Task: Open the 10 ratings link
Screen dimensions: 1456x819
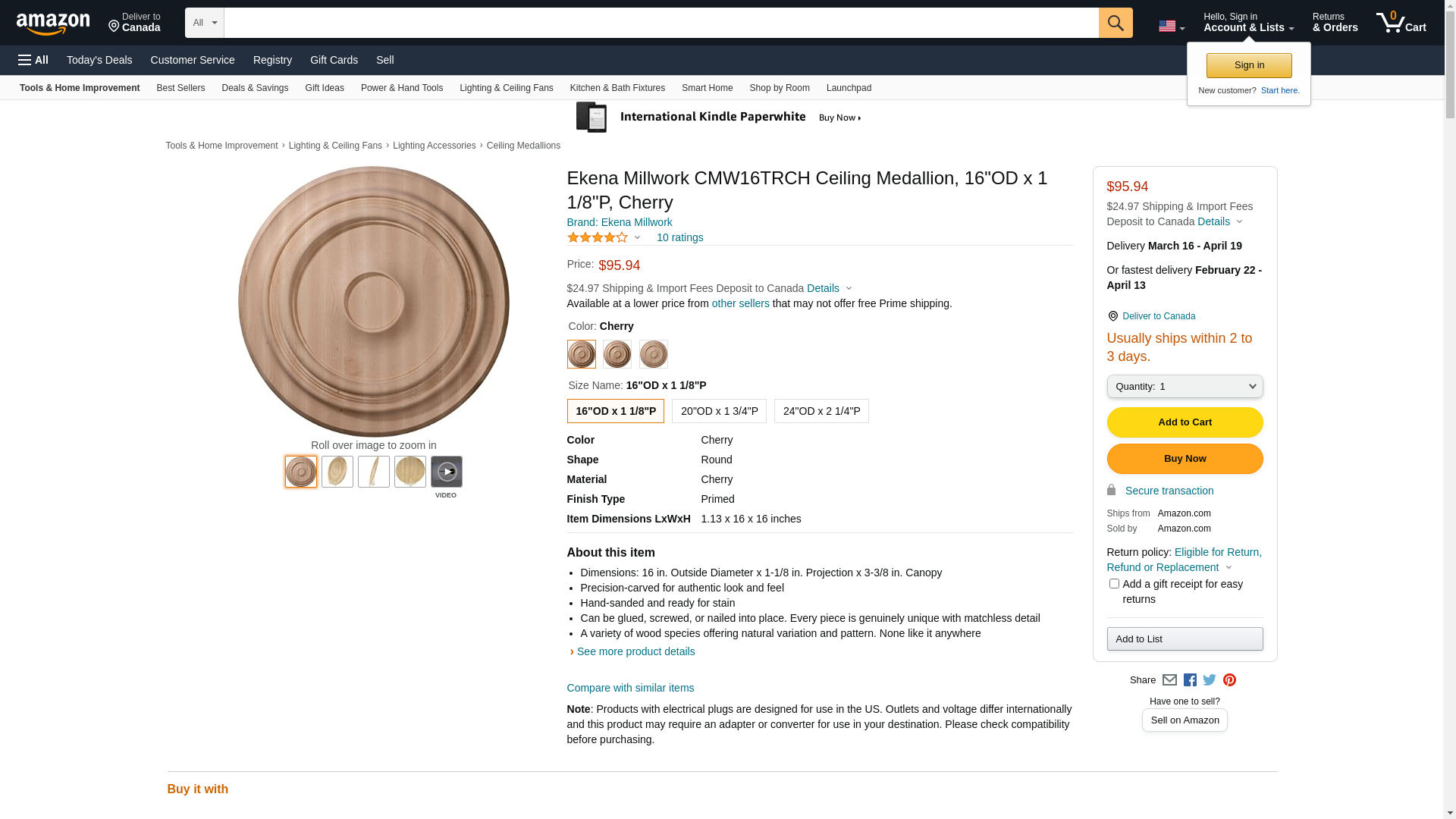Action: click(x=679, y=237)
